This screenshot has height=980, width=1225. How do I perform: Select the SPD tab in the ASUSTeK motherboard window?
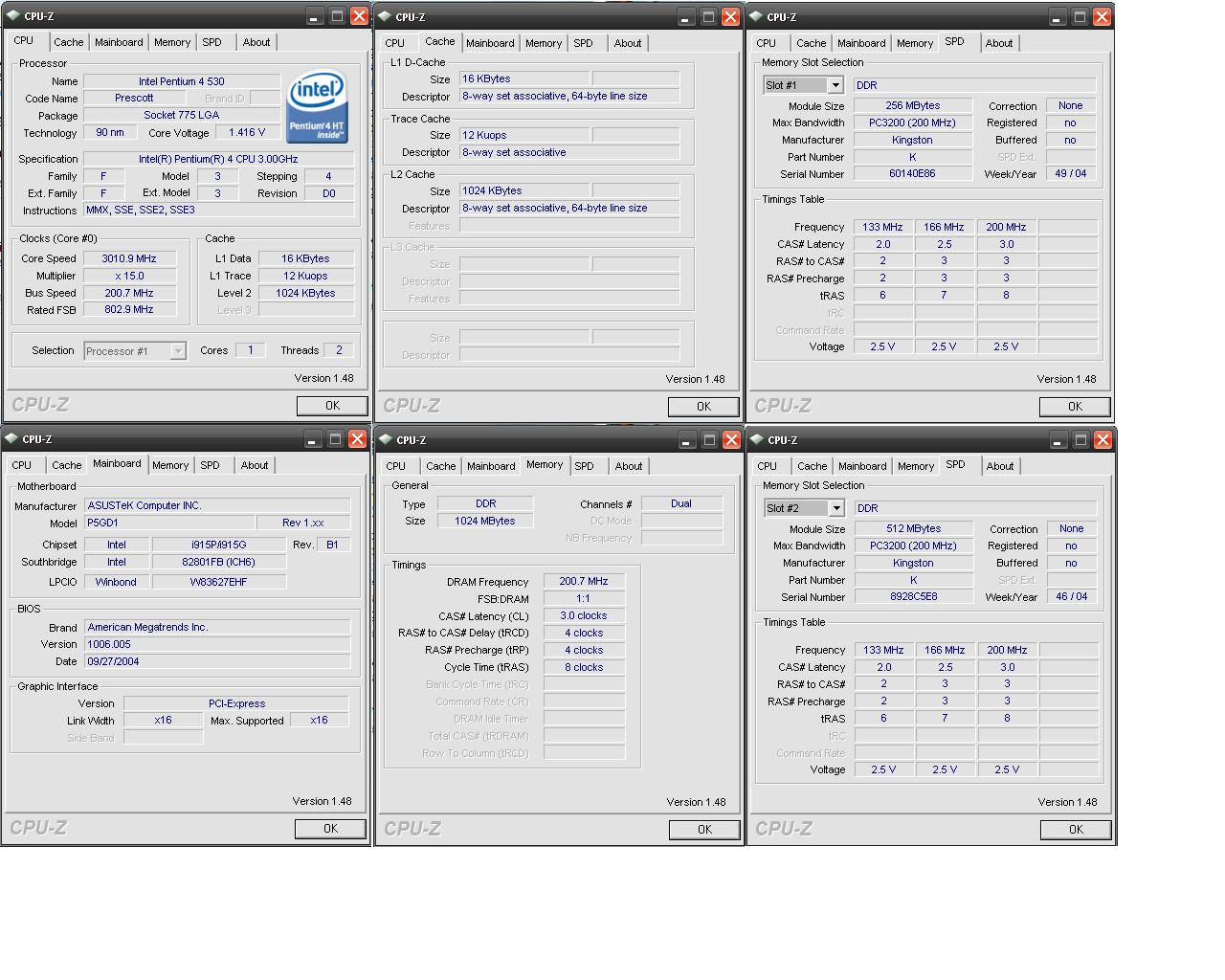[x=210, y=465]
